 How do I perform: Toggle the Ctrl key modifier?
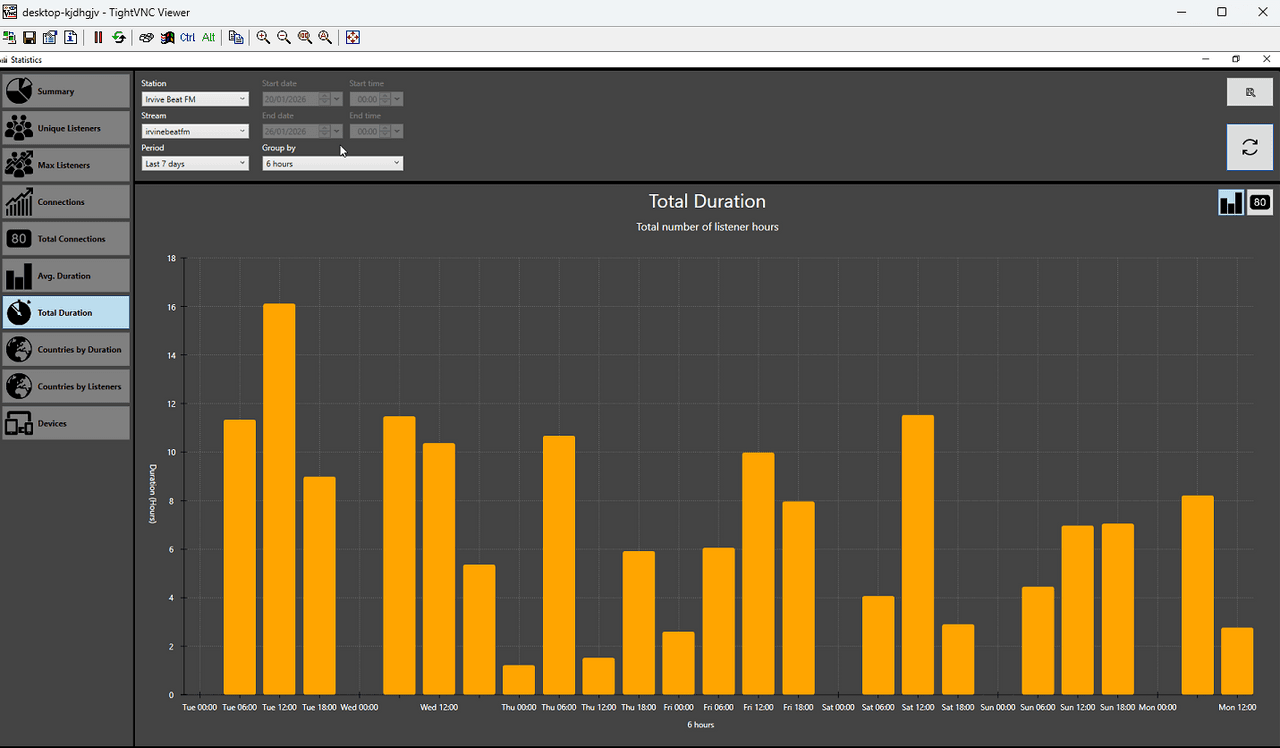click(188, 38)
